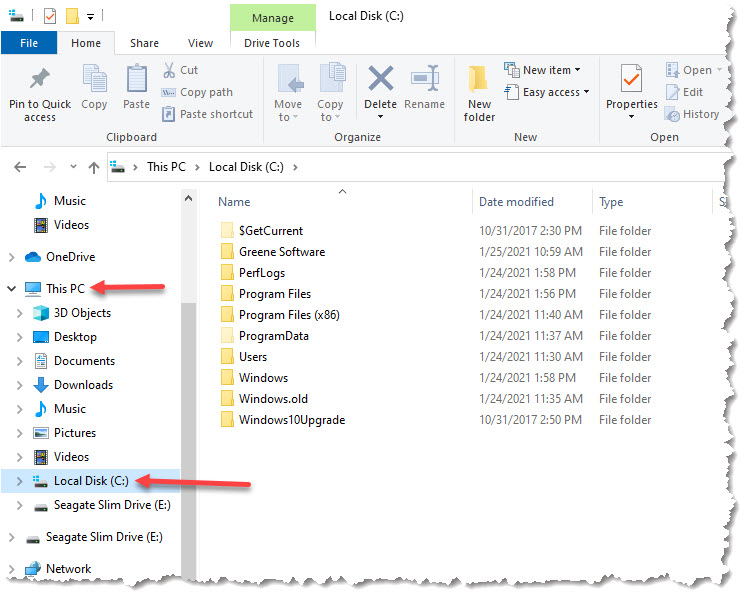The width and height of the screenshot is (749, 601).
Task: Open Properties using the checkmark icon
Action: (x=631, y=79)
